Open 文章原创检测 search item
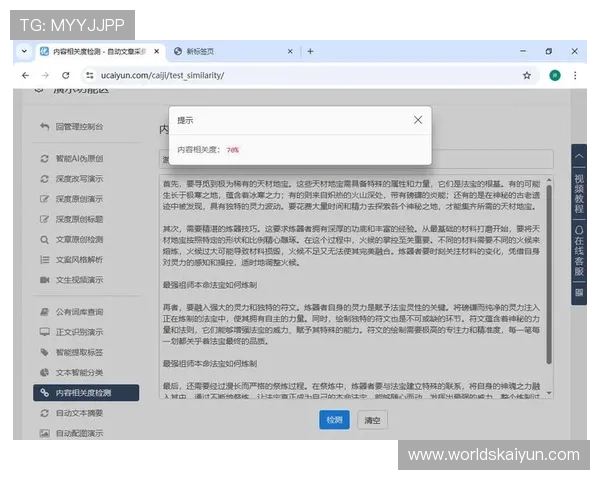The image size is (600, 480). coord(72,240)
